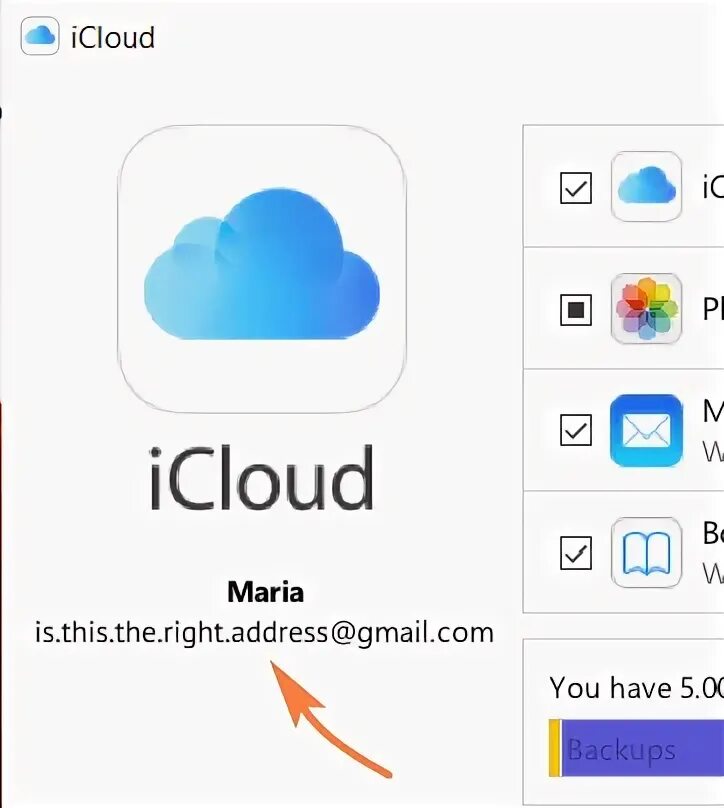Screen dimensions: 724x808
Task: Click the yellow storage bar segment
Action: [554, 748]
